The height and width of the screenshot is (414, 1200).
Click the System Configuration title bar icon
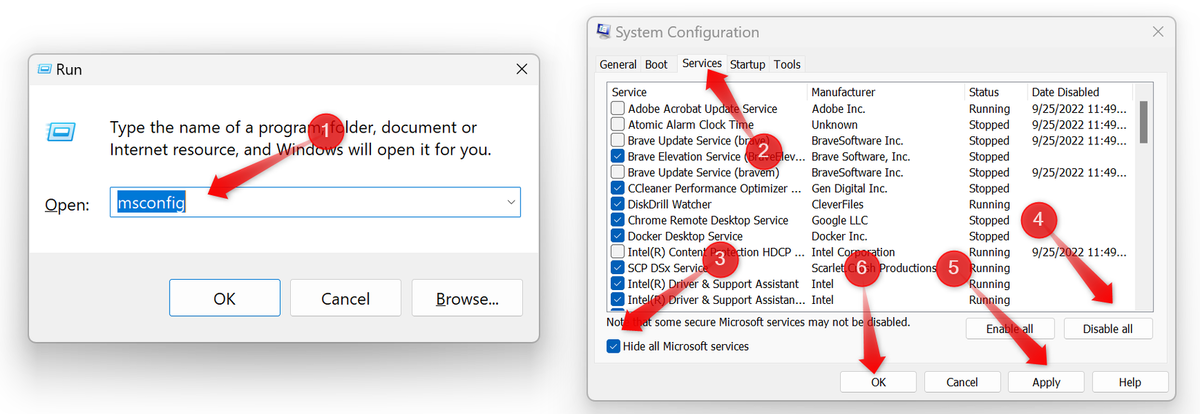point(603,33)
